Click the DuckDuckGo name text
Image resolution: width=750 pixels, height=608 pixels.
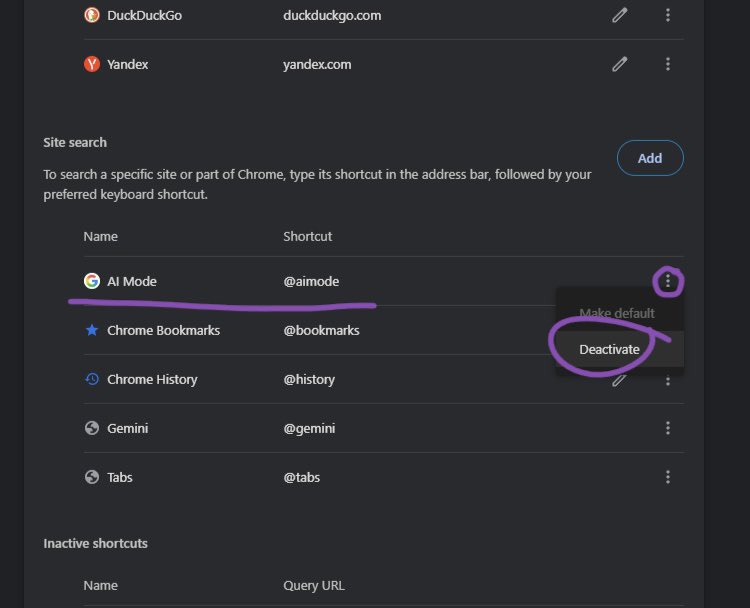[144, 15]
